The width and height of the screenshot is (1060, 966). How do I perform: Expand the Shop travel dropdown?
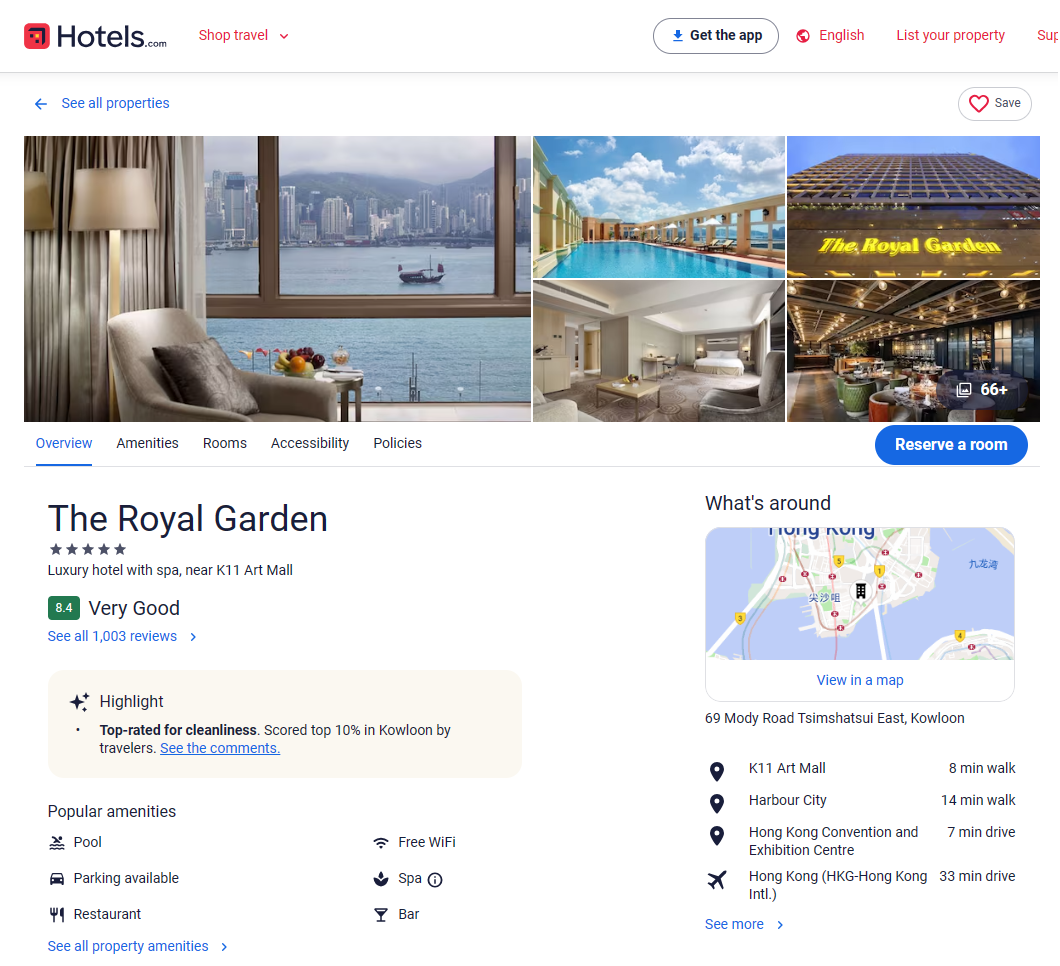coord(243,35)
